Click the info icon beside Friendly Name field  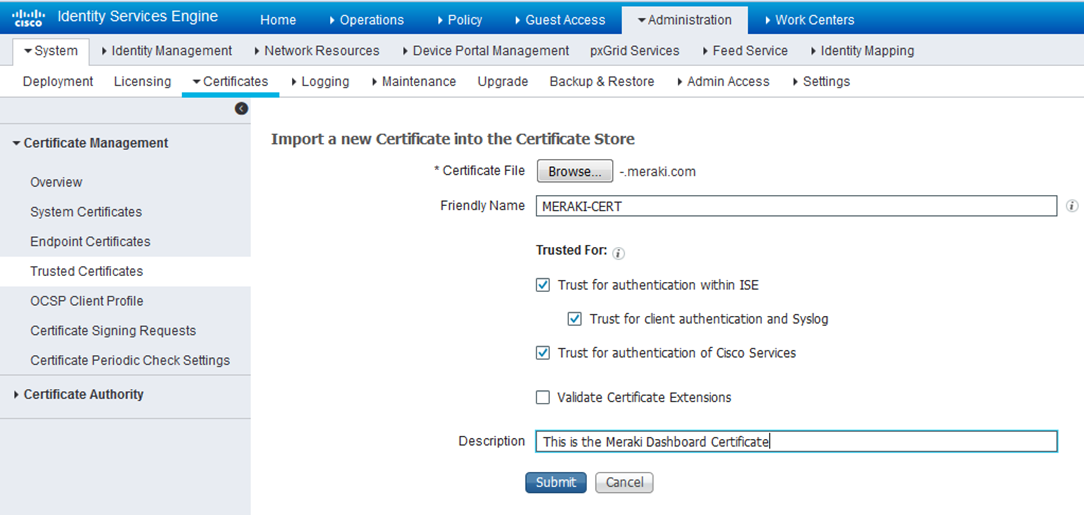[x=1072, y=206]
